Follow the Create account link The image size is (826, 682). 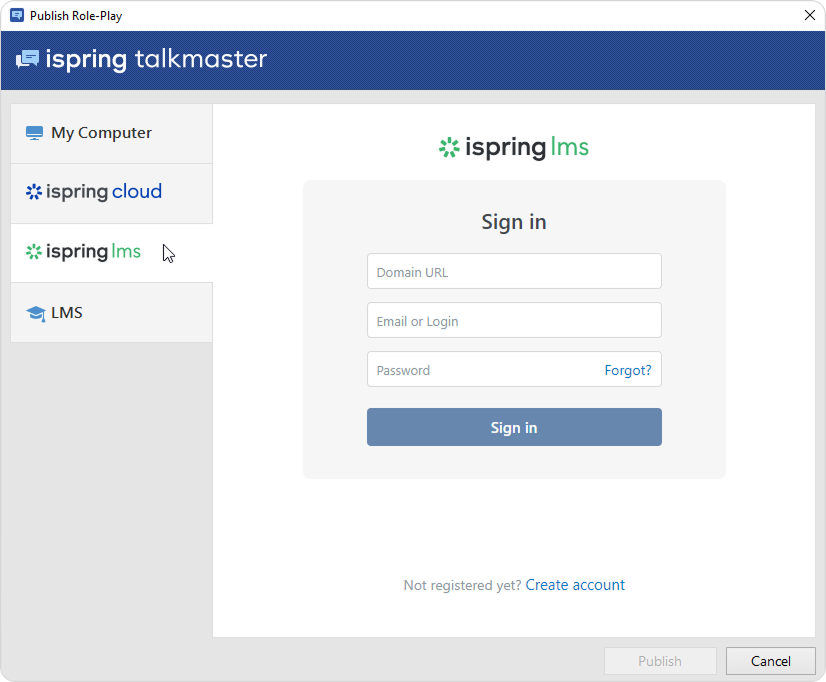(x=575, y=585)
